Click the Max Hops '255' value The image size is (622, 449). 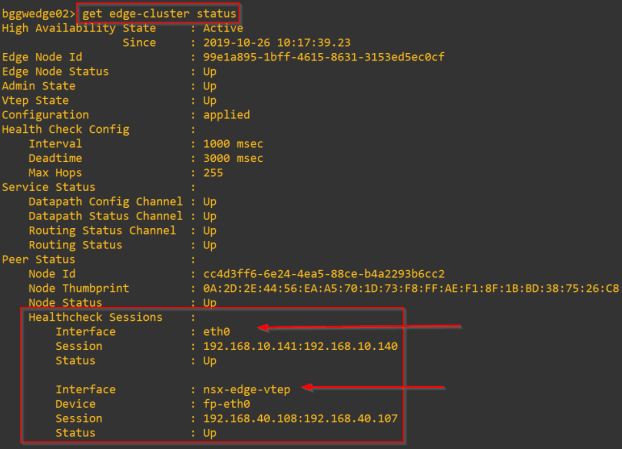pyautogui.click(x=214, y=173)
